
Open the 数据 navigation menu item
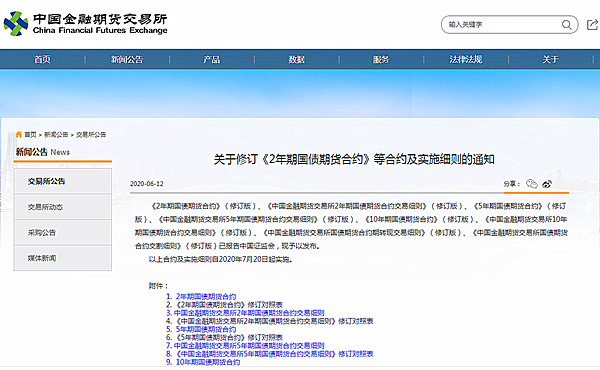pos(297,59)
